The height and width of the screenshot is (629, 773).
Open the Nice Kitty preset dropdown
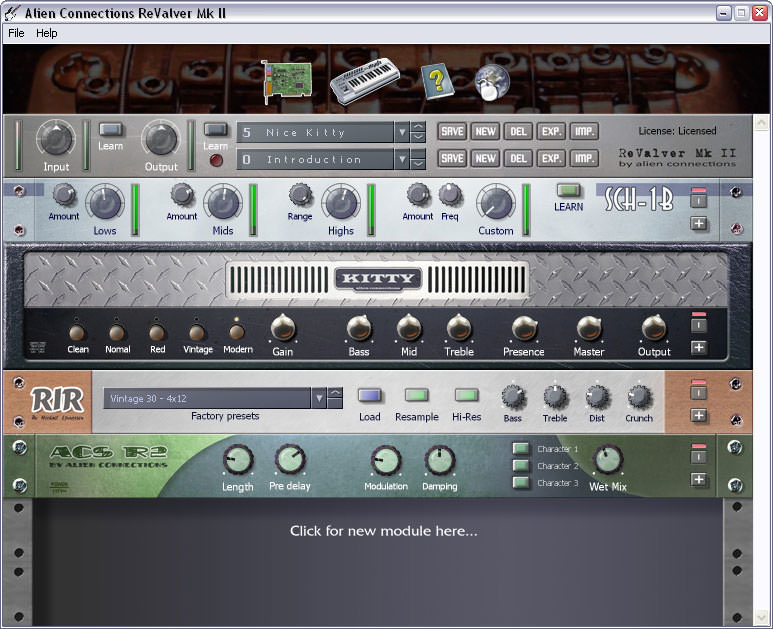(402, 132)
